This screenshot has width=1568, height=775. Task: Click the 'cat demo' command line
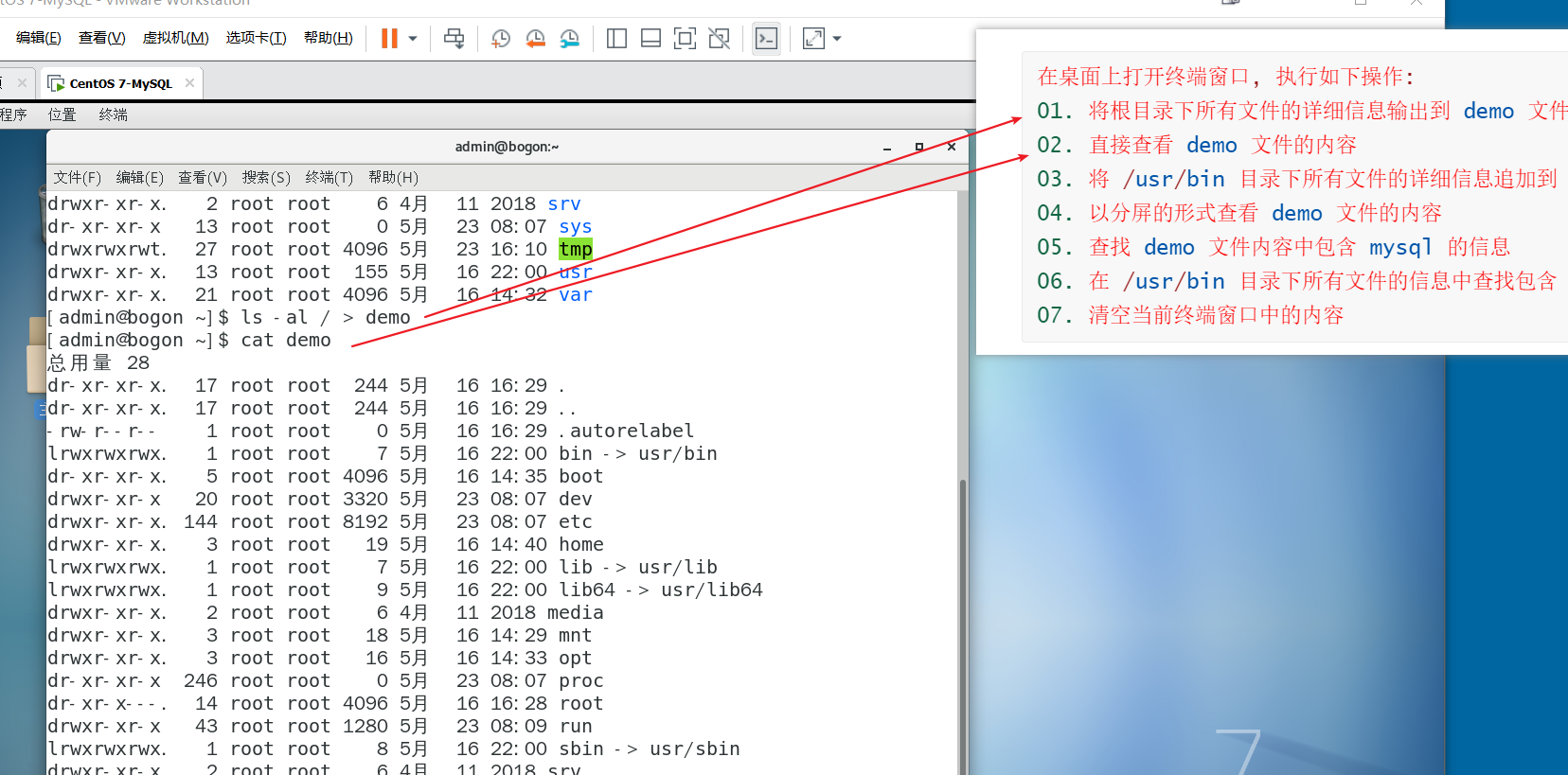point(286,341)
